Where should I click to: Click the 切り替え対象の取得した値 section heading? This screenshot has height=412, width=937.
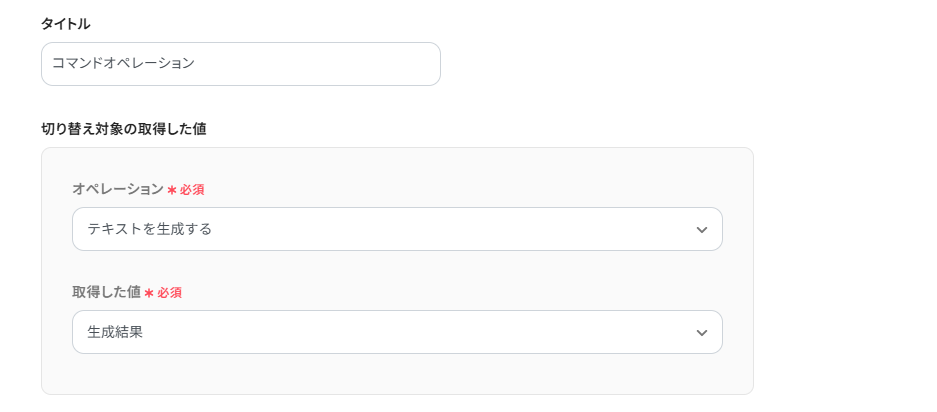pyautogui.click(x=124, y=128)
